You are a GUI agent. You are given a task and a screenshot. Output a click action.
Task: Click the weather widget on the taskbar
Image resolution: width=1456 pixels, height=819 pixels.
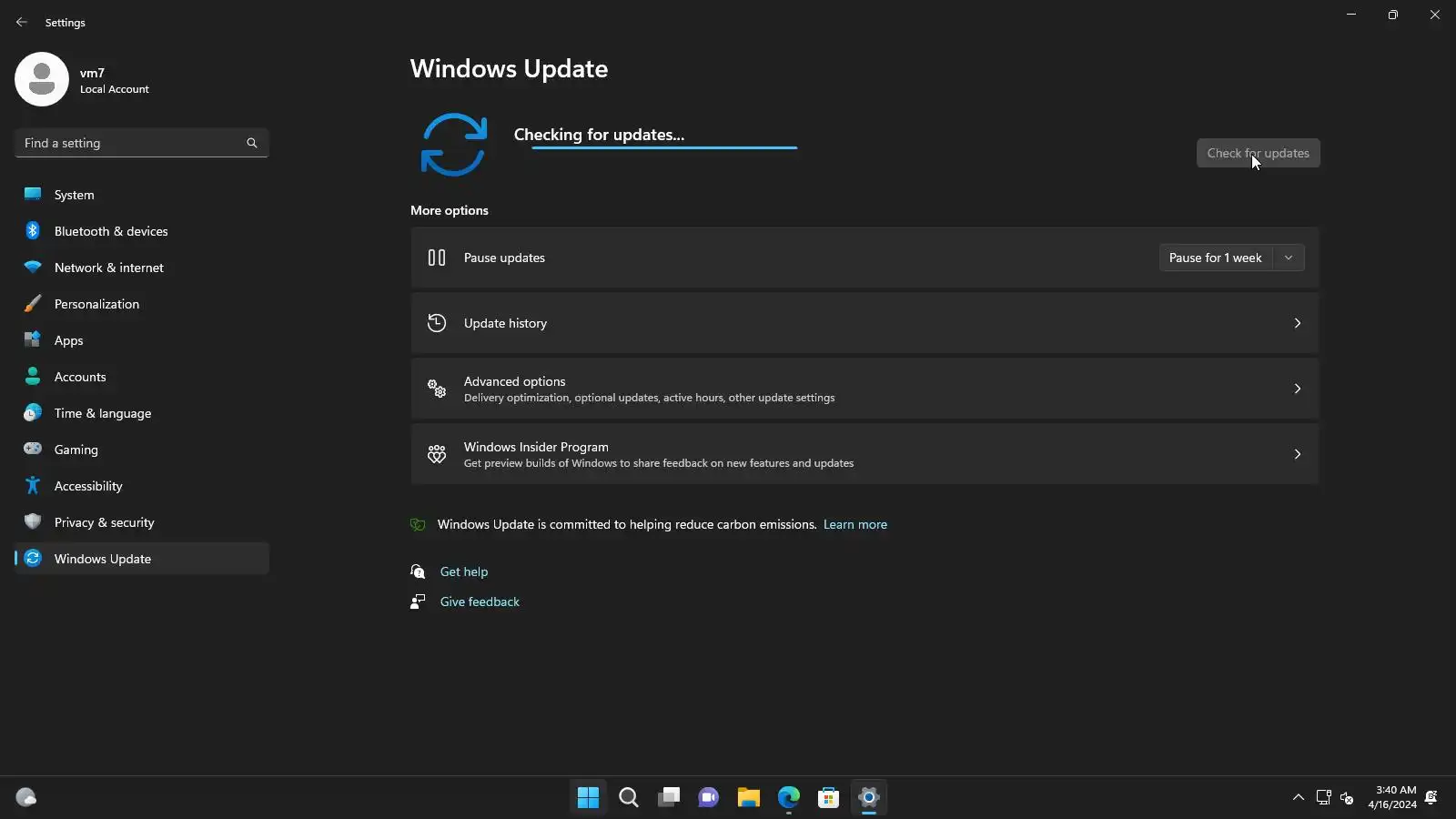[26, 797]
